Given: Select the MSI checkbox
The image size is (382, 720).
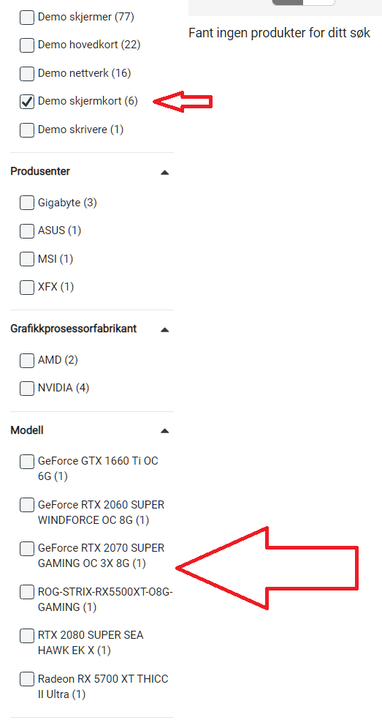Looking at the screenshot, I should click(27, 259).
